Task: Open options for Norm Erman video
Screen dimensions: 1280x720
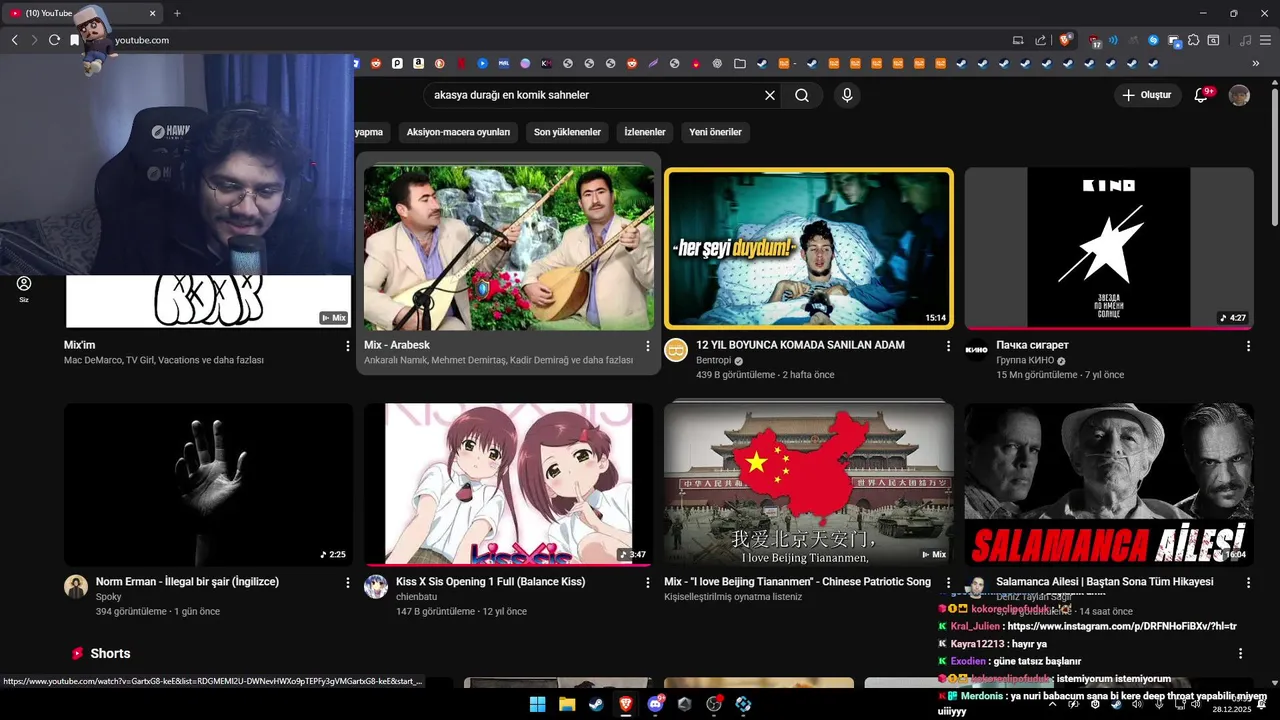Action: point(348,582)
